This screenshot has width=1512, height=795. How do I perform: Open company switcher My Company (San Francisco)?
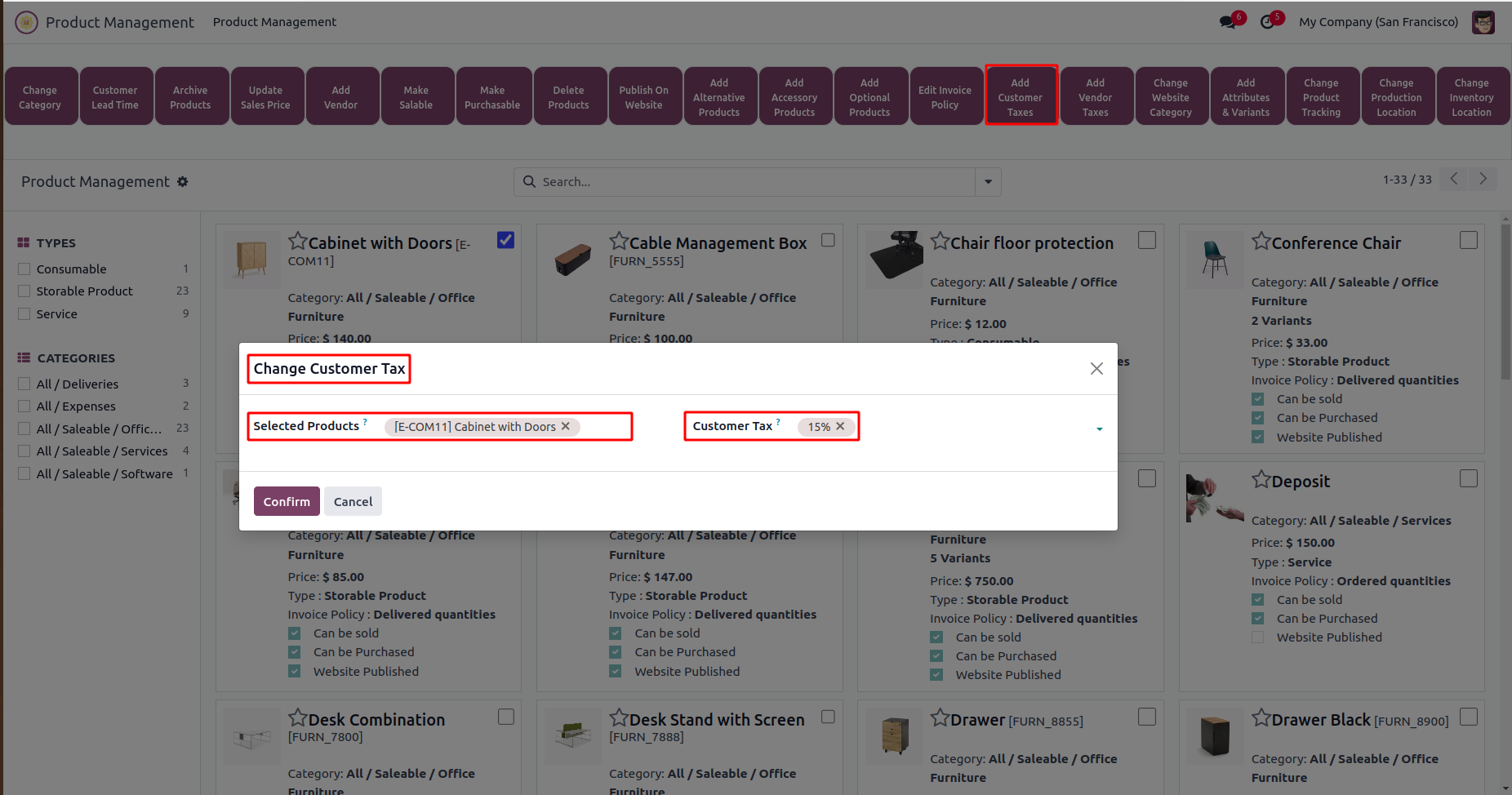coord(1378,22)
